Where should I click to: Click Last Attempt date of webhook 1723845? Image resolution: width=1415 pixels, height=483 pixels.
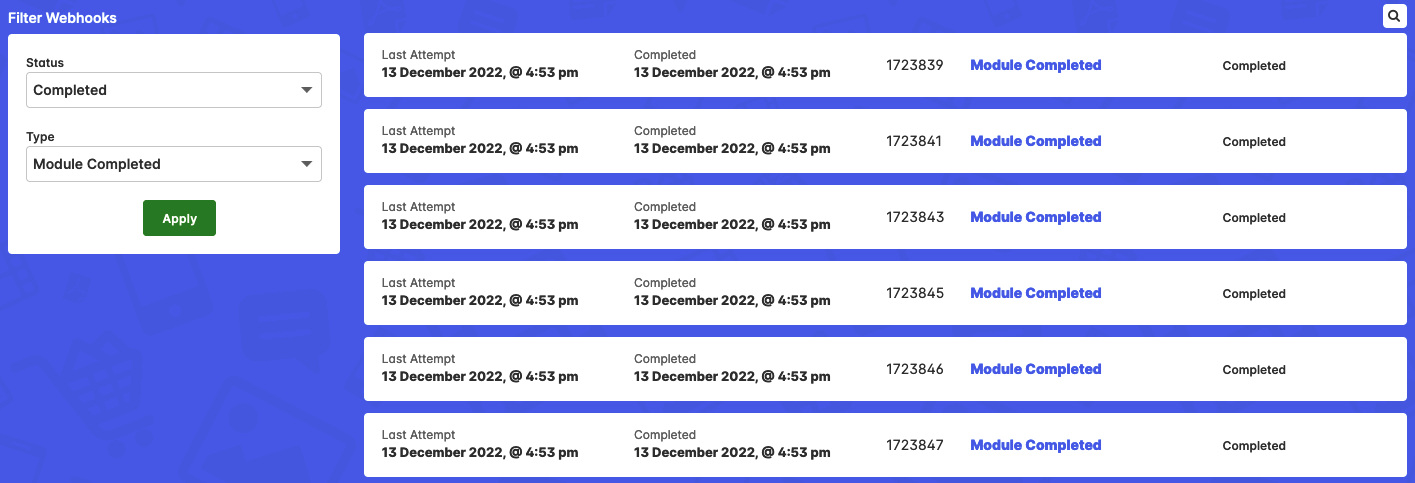480,300
